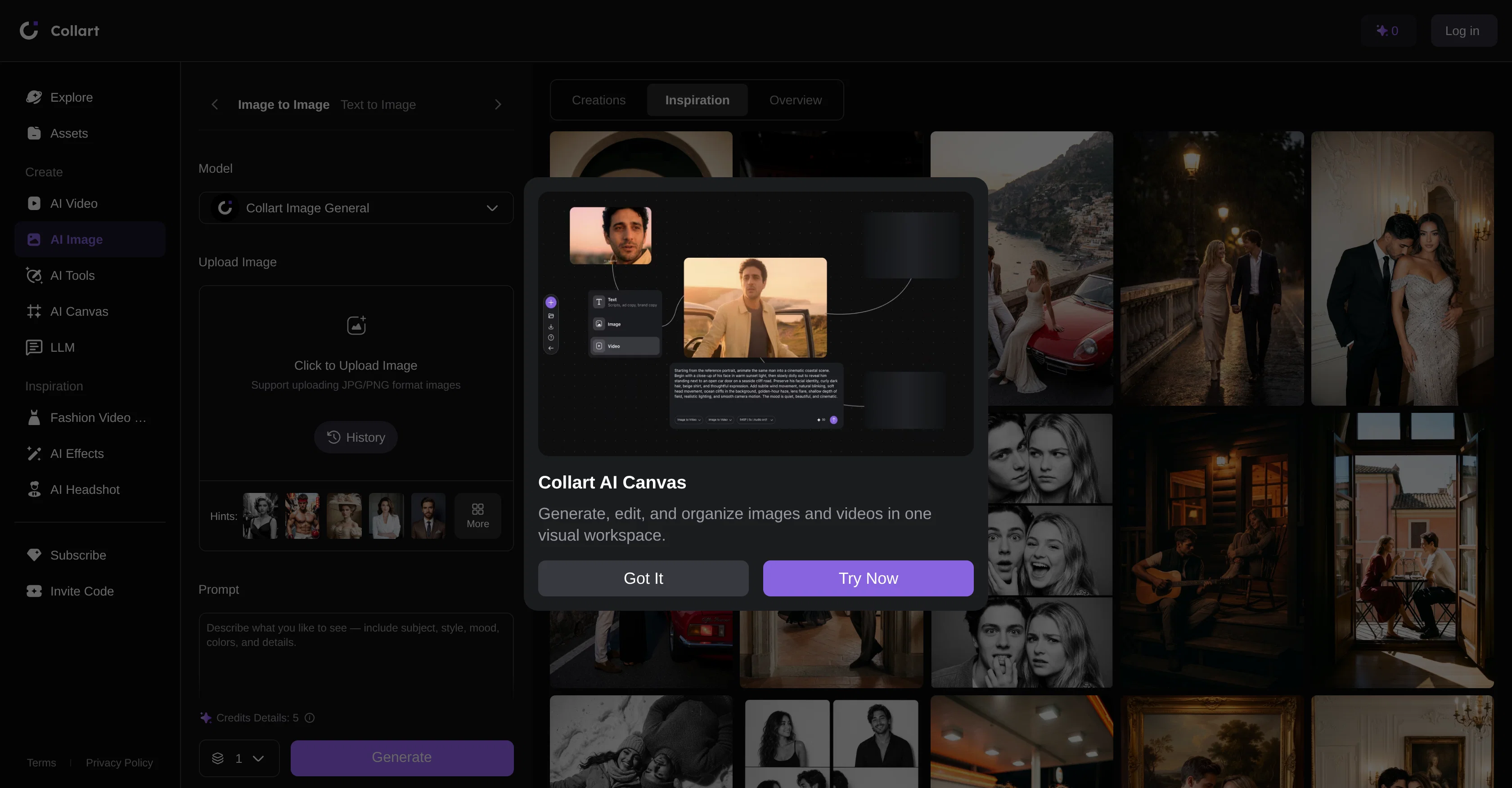Viewport: 1512px width, 788px height.
Task: Click into the Prompt text field
Action: point(355,656)
